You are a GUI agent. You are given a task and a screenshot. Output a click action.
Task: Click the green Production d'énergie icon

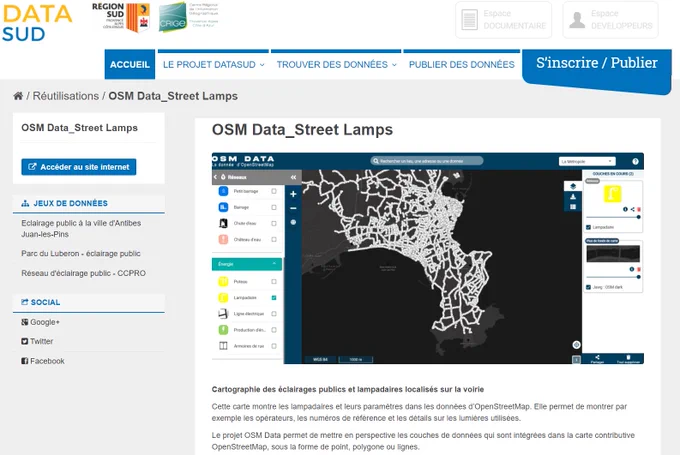pos(223,330)
